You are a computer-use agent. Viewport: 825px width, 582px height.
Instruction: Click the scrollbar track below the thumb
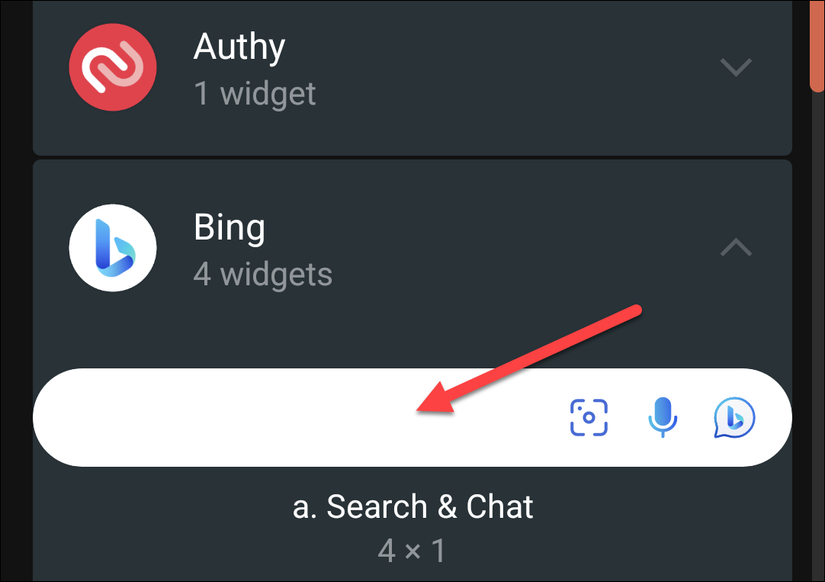coord(817,337)
